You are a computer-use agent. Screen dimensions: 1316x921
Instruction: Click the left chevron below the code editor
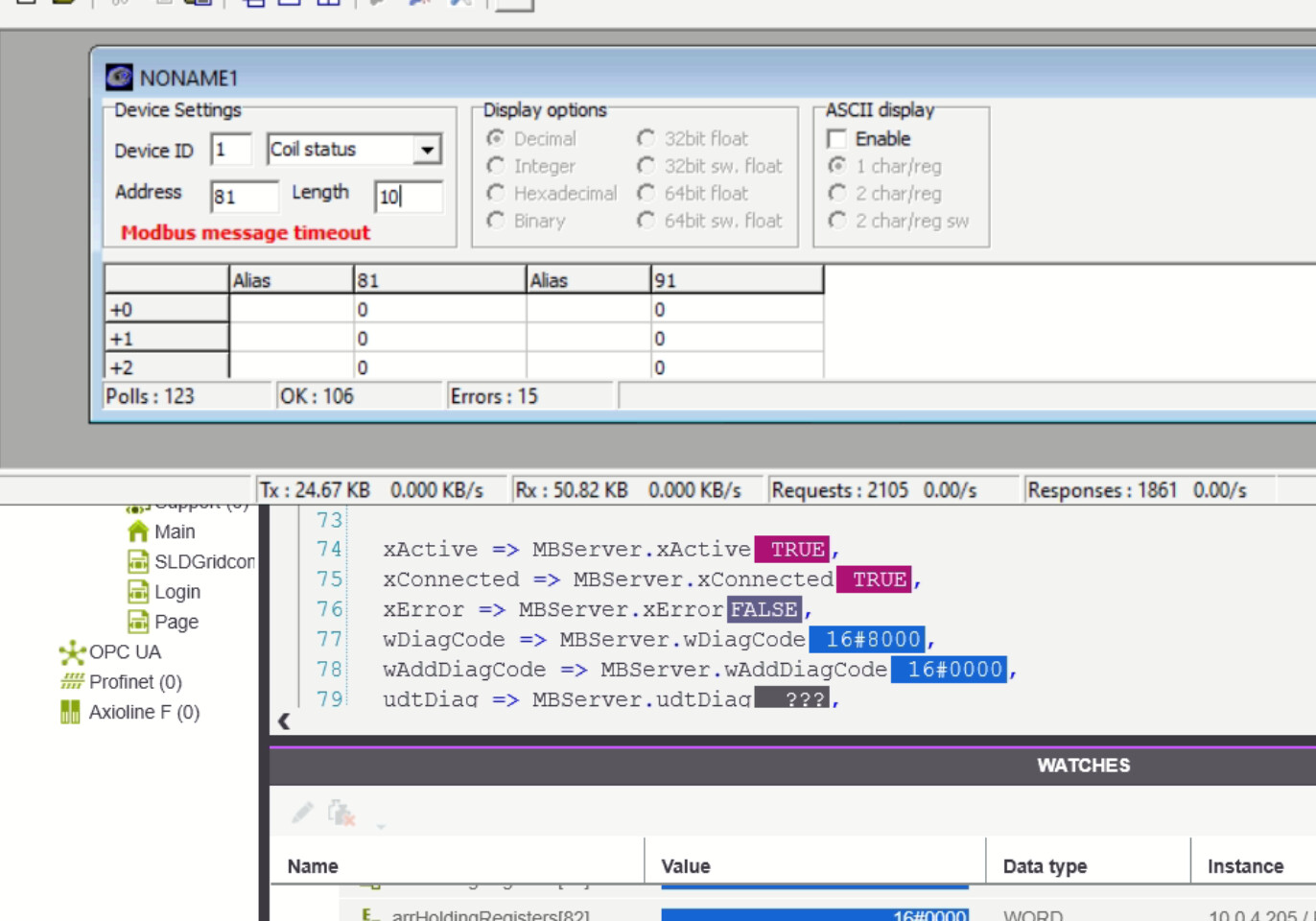284,721
